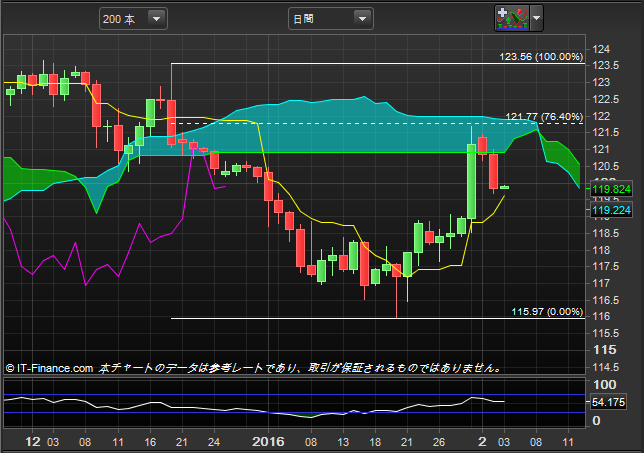Screen dimensions: 644x453
Task: Click the 115 price axis label
Action: 605,350
